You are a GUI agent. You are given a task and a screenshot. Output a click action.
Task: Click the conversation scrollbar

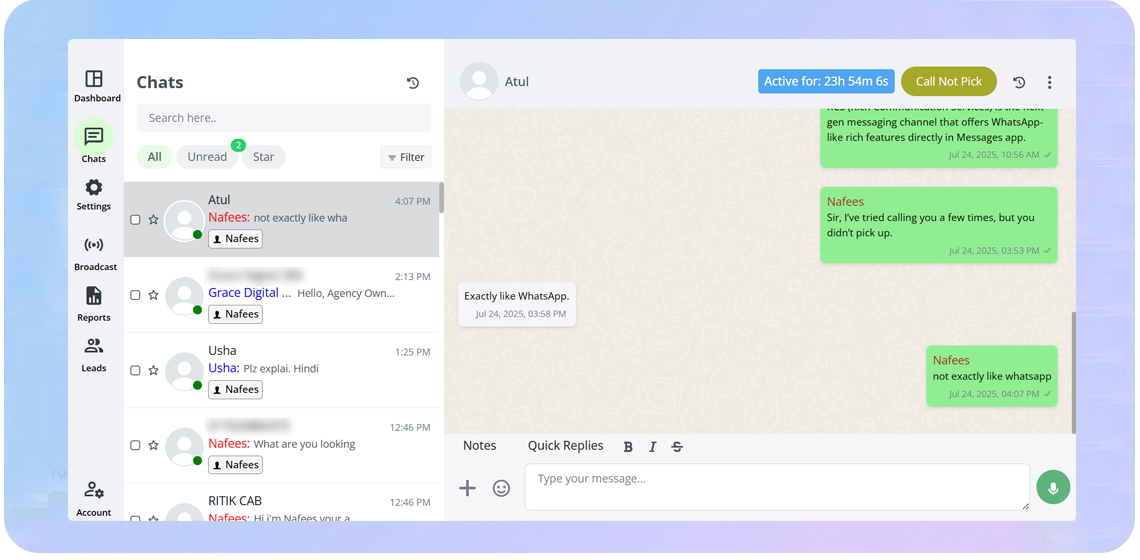pos(1073,372)
